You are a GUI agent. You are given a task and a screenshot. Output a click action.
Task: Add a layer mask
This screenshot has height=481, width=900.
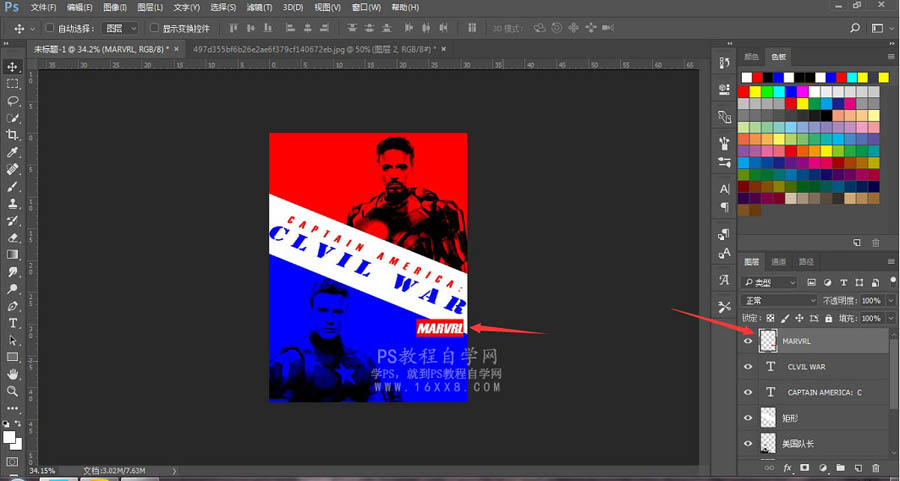[x=805, y=468]
